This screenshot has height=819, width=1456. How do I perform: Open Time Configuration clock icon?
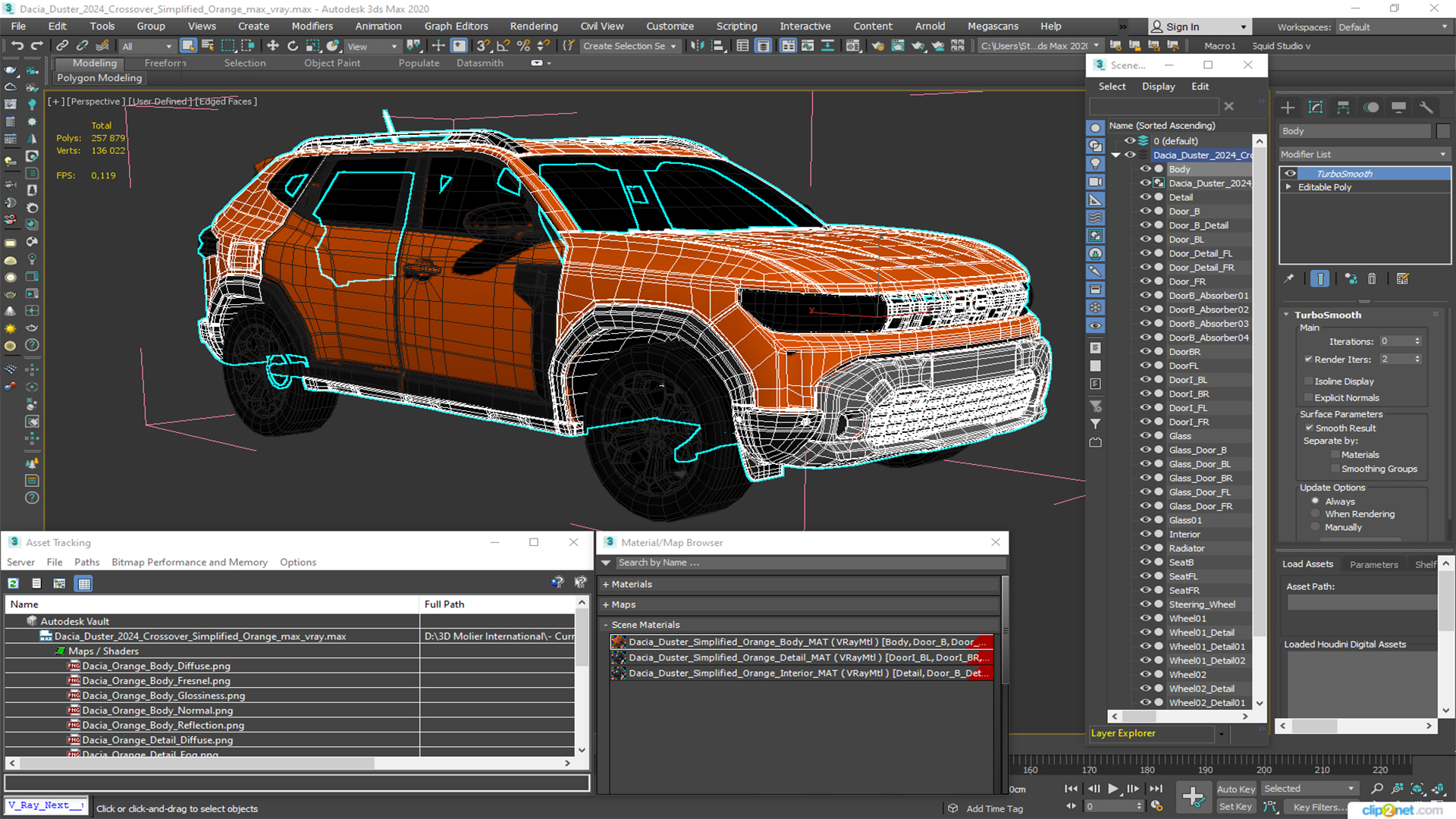1156,806
